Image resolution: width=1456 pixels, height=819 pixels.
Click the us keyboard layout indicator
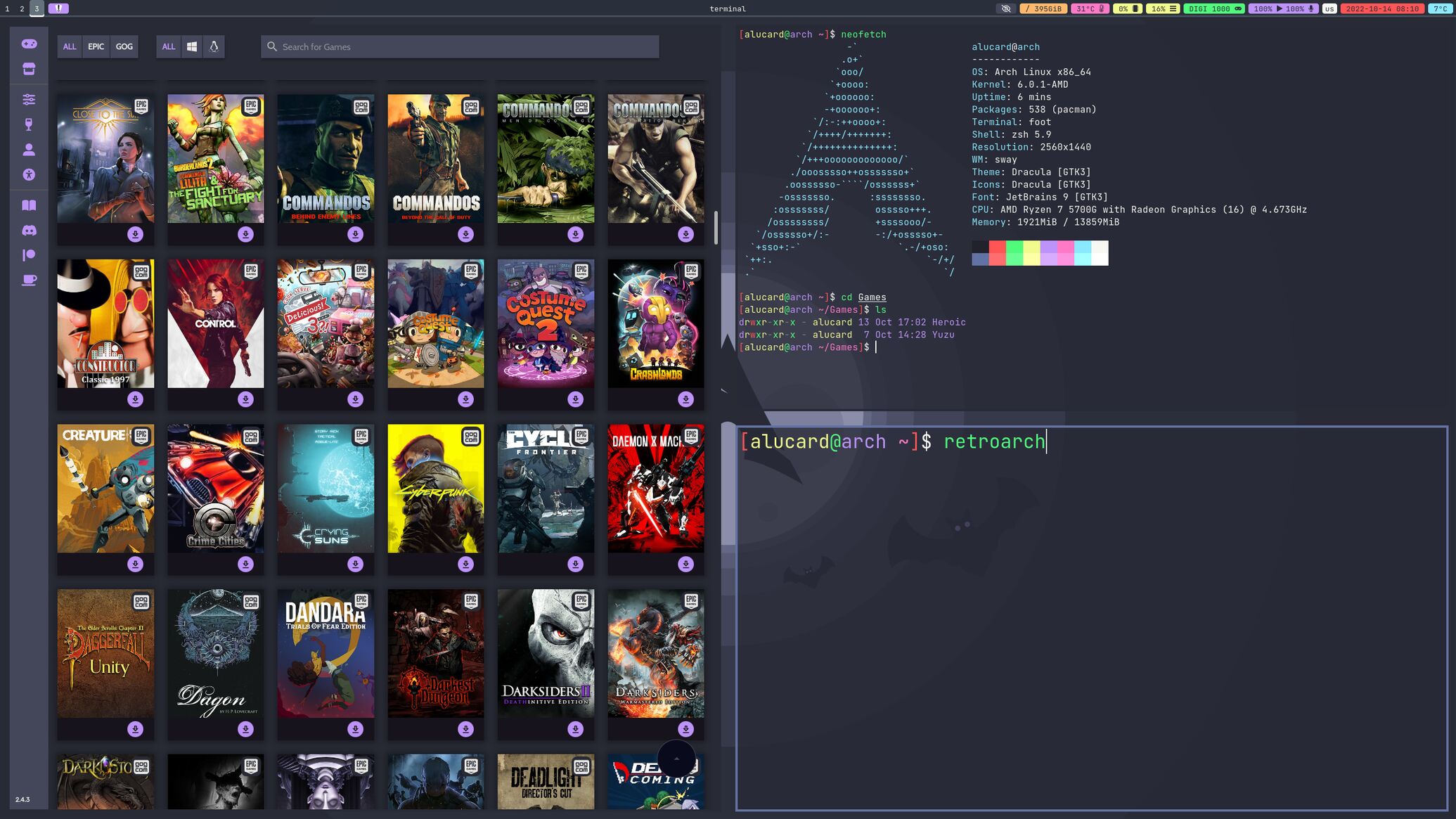pos(1329,8)
